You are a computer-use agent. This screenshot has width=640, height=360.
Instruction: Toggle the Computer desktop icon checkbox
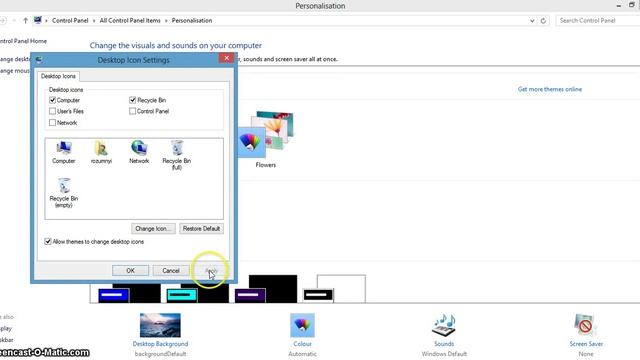click(52, 100)
